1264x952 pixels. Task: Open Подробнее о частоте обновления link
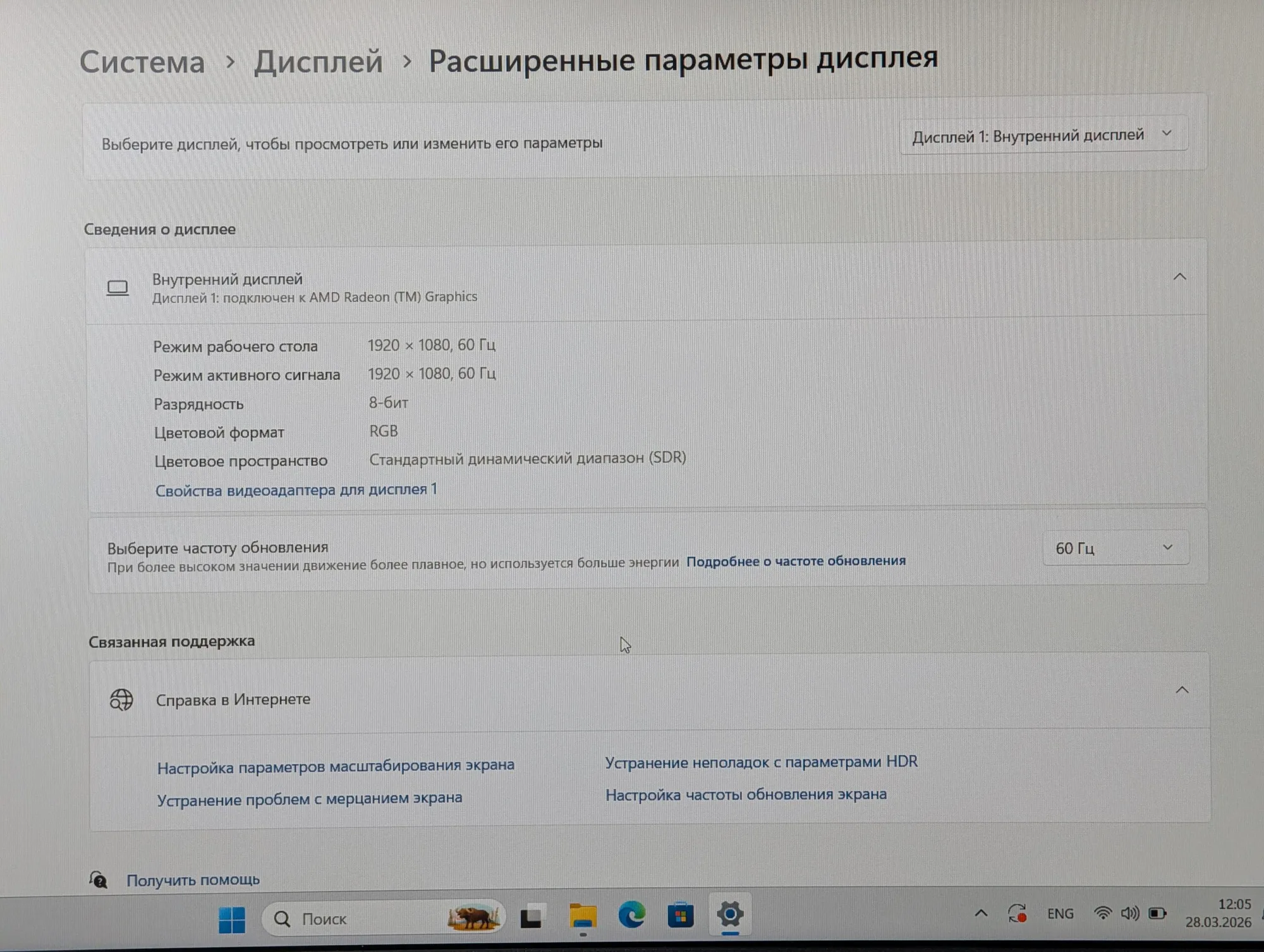796,561
